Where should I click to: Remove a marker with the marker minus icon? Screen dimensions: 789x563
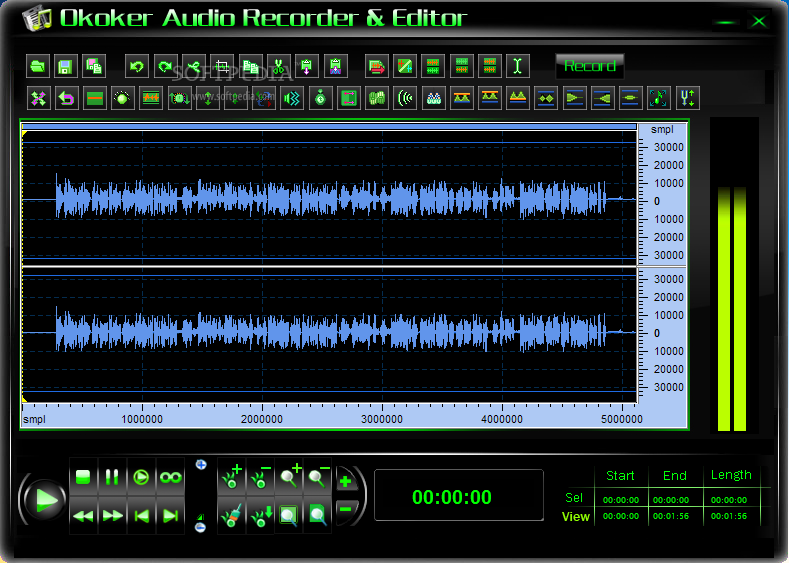coord(261,477)
